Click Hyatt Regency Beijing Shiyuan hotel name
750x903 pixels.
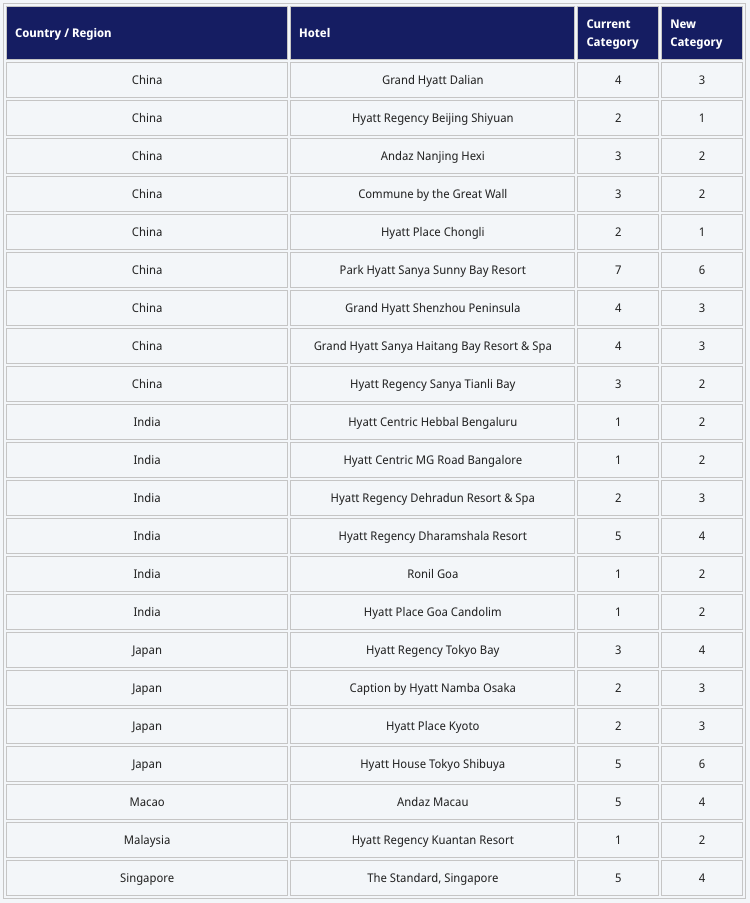(x=432, y=118)
